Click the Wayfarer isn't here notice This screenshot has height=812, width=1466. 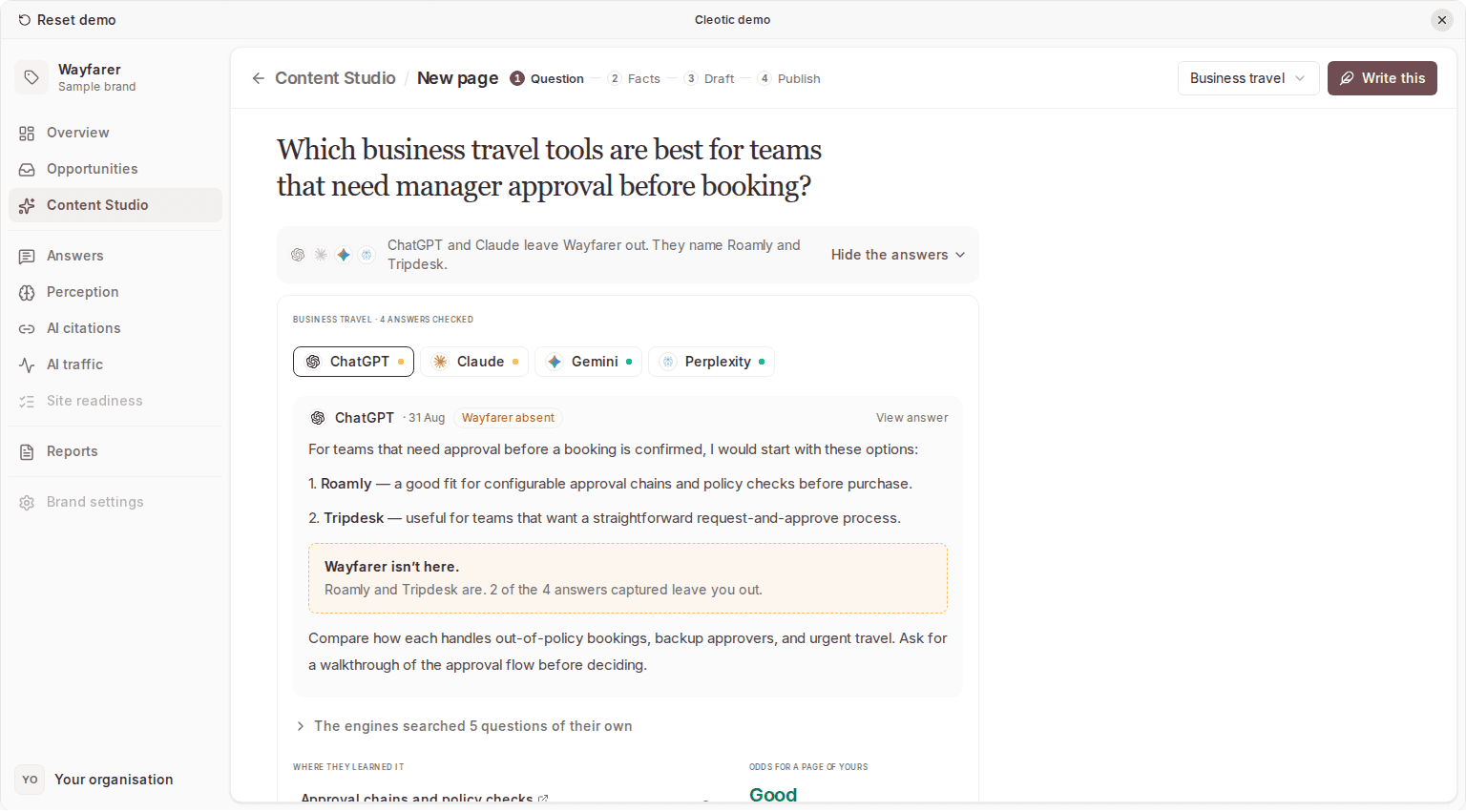pos(628,578)
